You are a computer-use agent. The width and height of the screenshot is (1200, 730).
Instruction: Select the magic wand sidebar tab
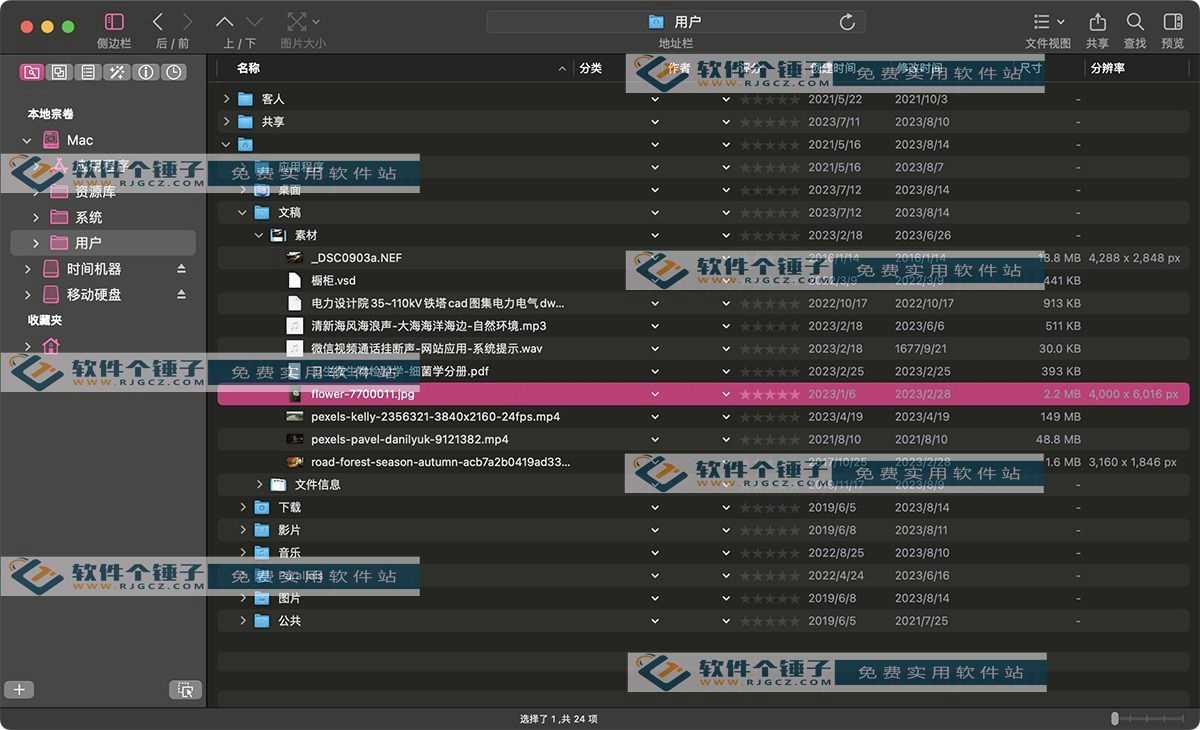117,72
